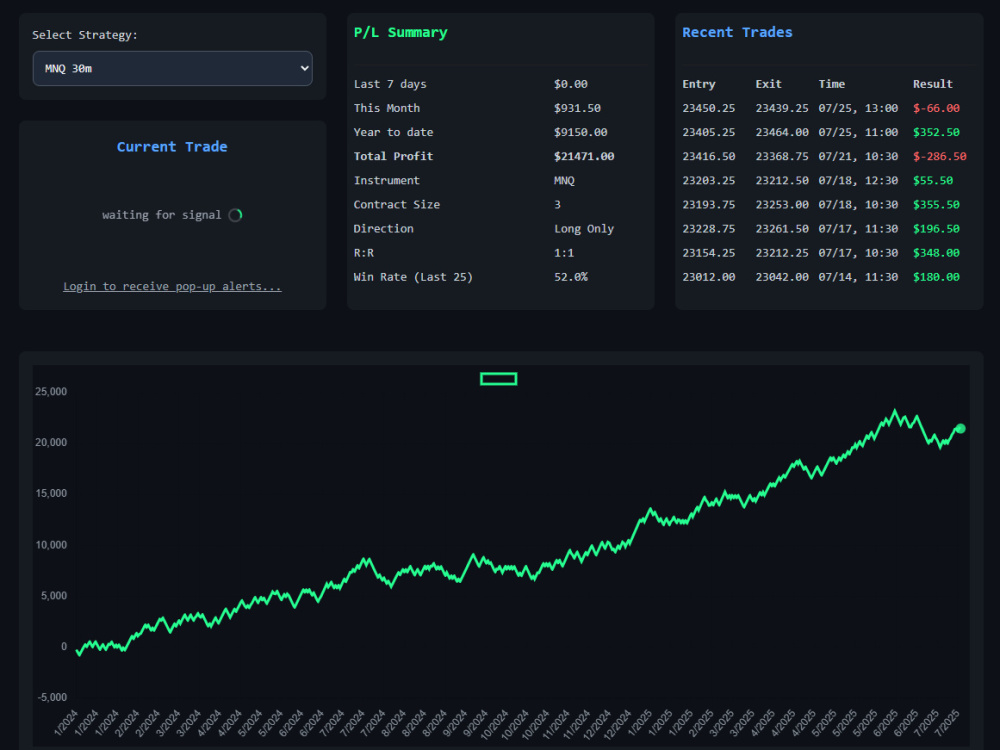Click the exit price 23464.00
Screen dimensions: 1000x750
(782, 132)
